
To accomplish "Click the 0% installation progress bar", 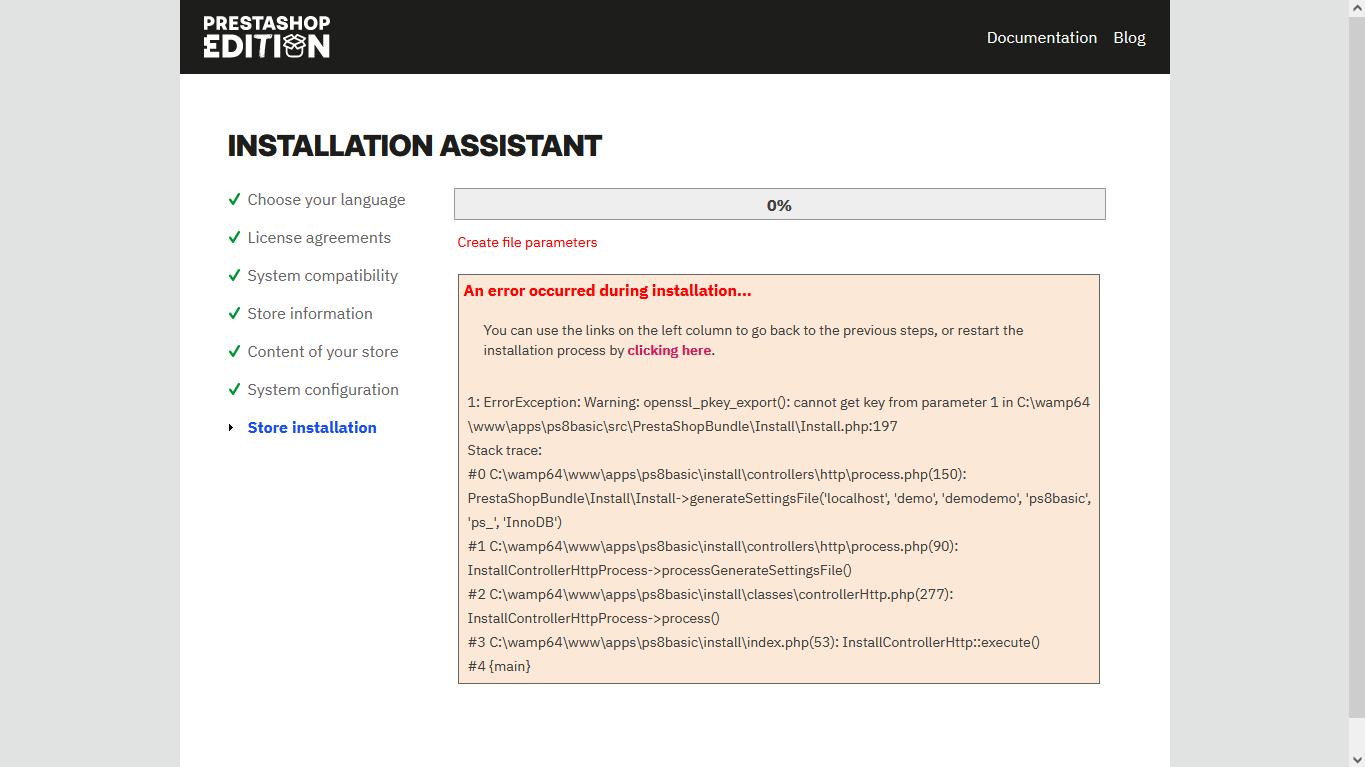I will [780, 204].
